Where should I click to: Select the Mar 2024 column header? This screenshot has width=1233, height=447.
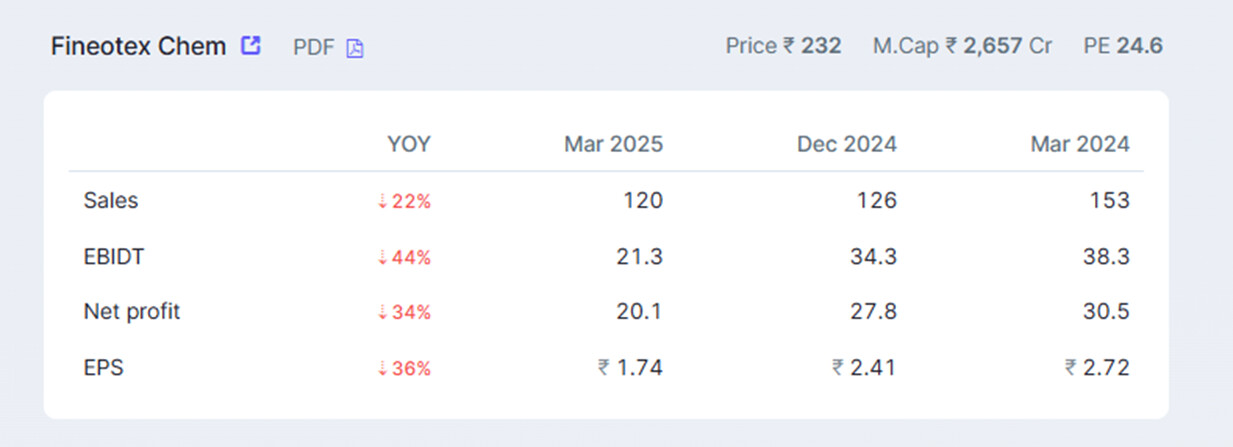click(1080, 144)
